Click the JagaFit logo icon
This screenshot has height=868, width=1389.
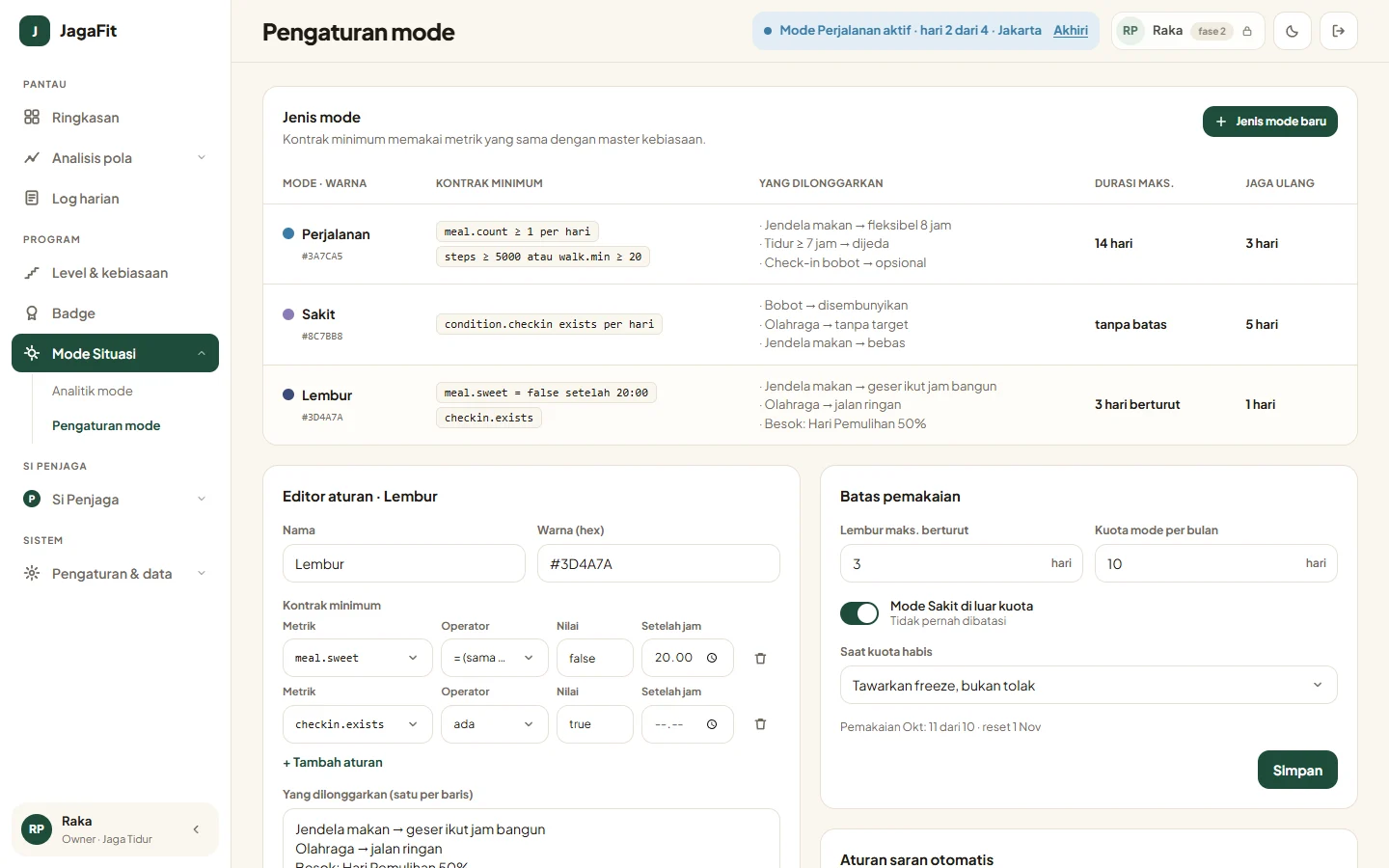(x=35, y=31)
